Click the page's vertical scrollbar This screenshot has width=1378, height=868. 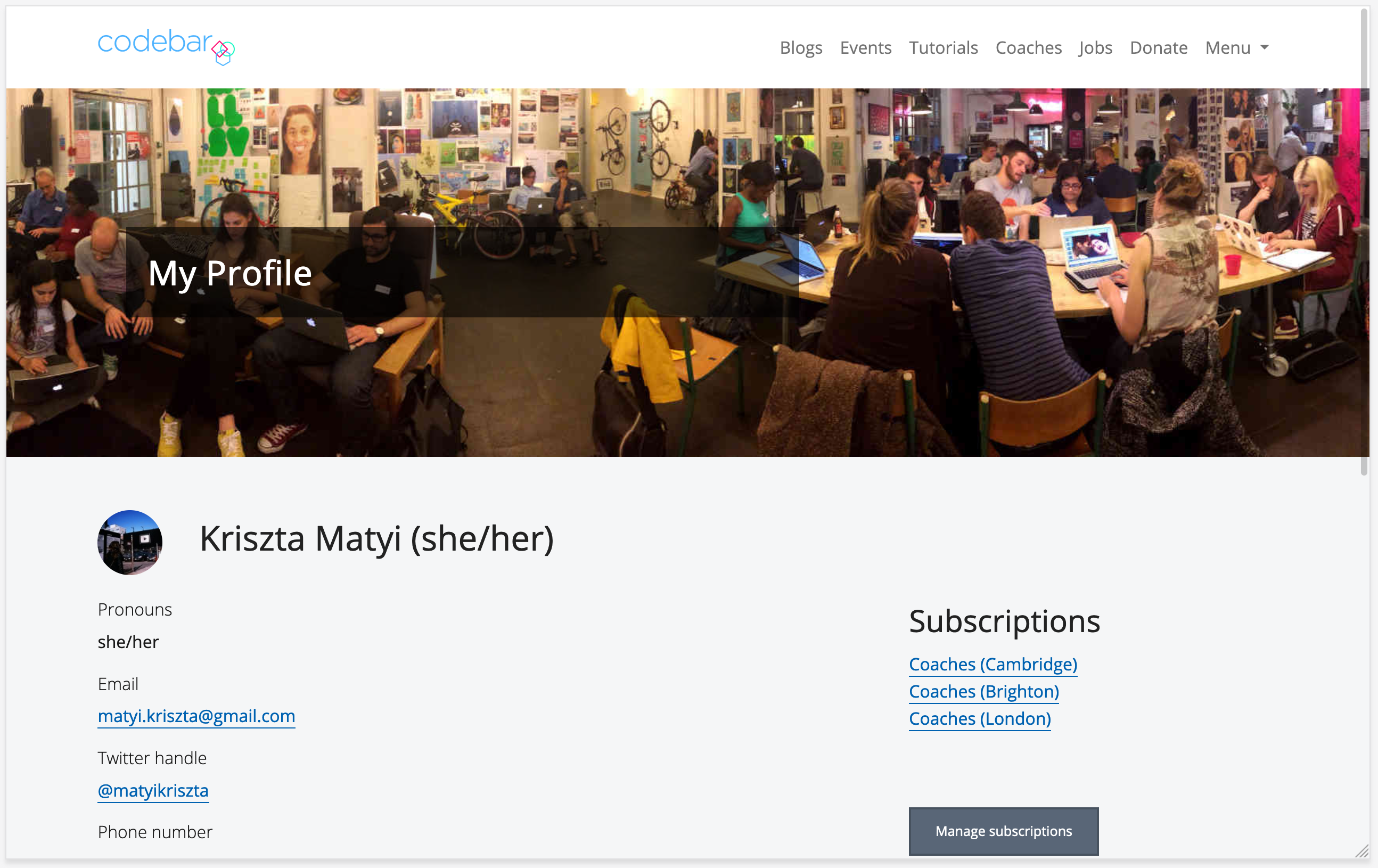click(1364, 240)
